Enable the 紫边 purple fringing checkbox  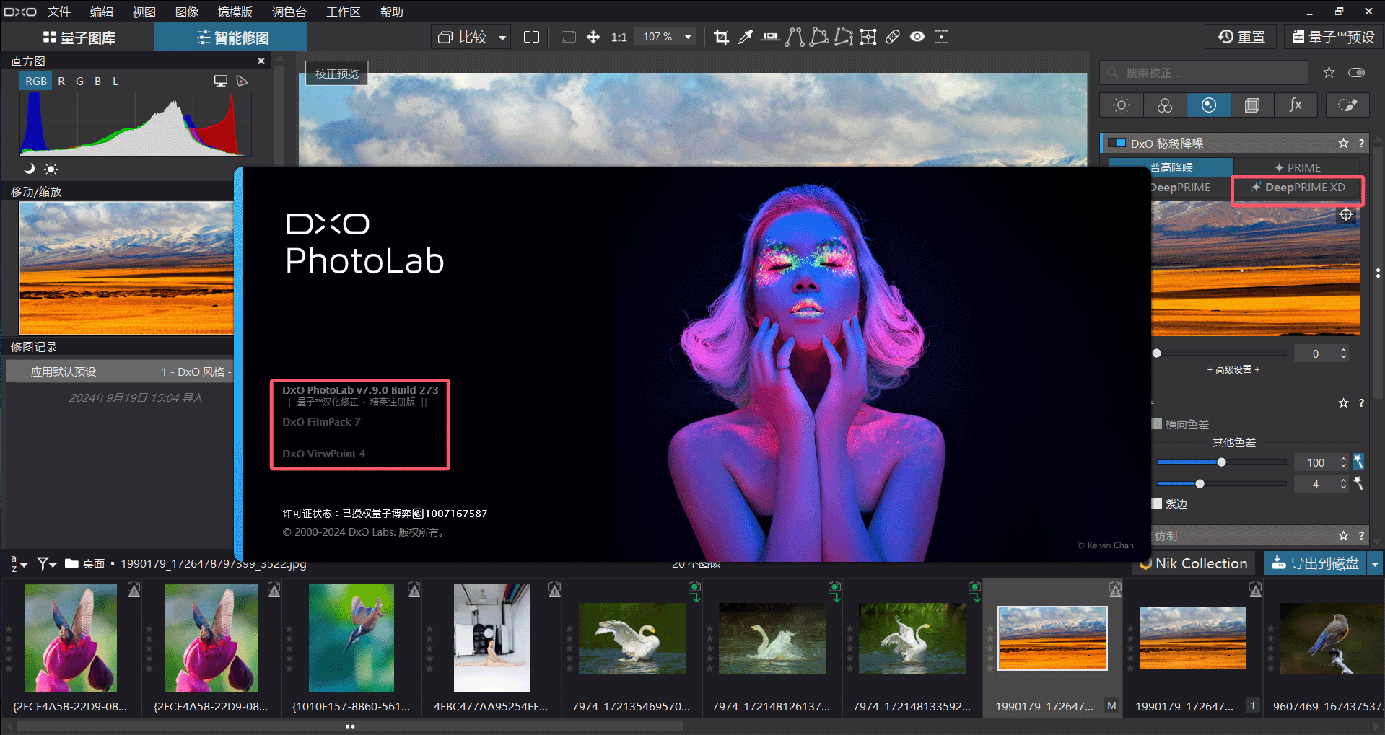click(x=1159, y=504)
